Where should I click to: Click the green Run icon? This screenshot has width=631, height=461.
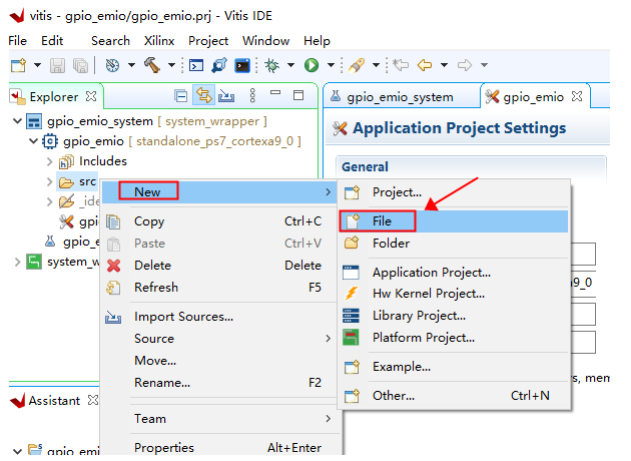(311, 65)
